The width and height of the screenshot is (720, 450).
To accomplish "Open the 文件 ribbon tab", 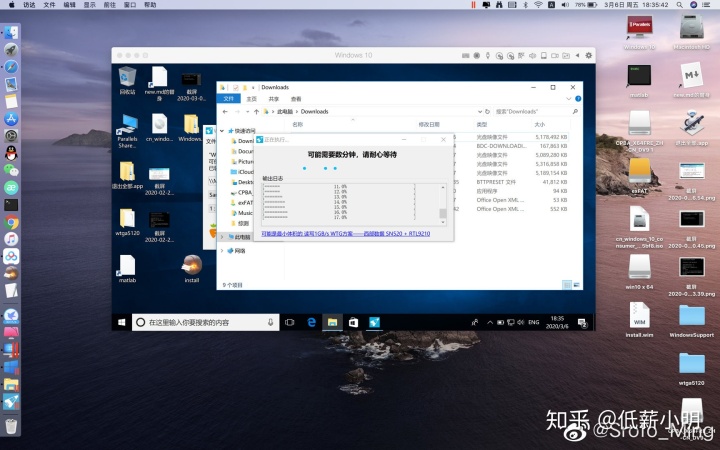I will [229, 99].
